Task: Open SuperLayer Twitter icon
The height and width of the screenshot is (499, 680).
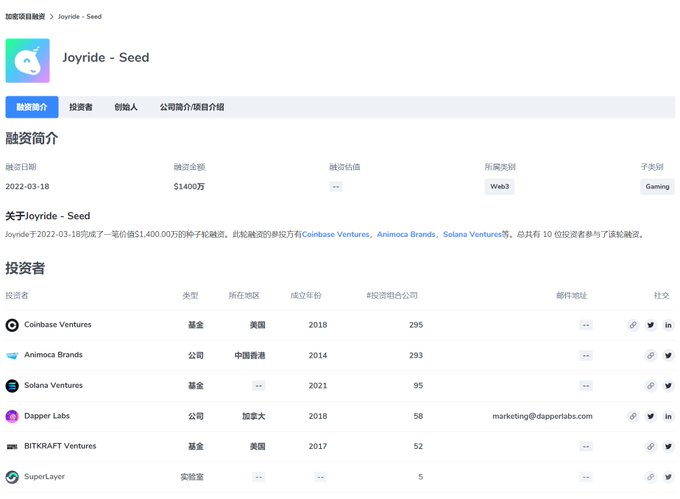Action: coord(668,477)
